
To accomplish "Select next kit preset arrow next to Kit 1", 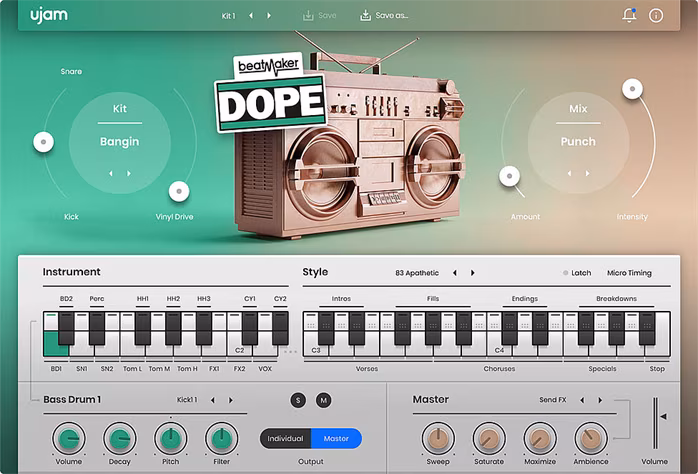I will (269, 16).
